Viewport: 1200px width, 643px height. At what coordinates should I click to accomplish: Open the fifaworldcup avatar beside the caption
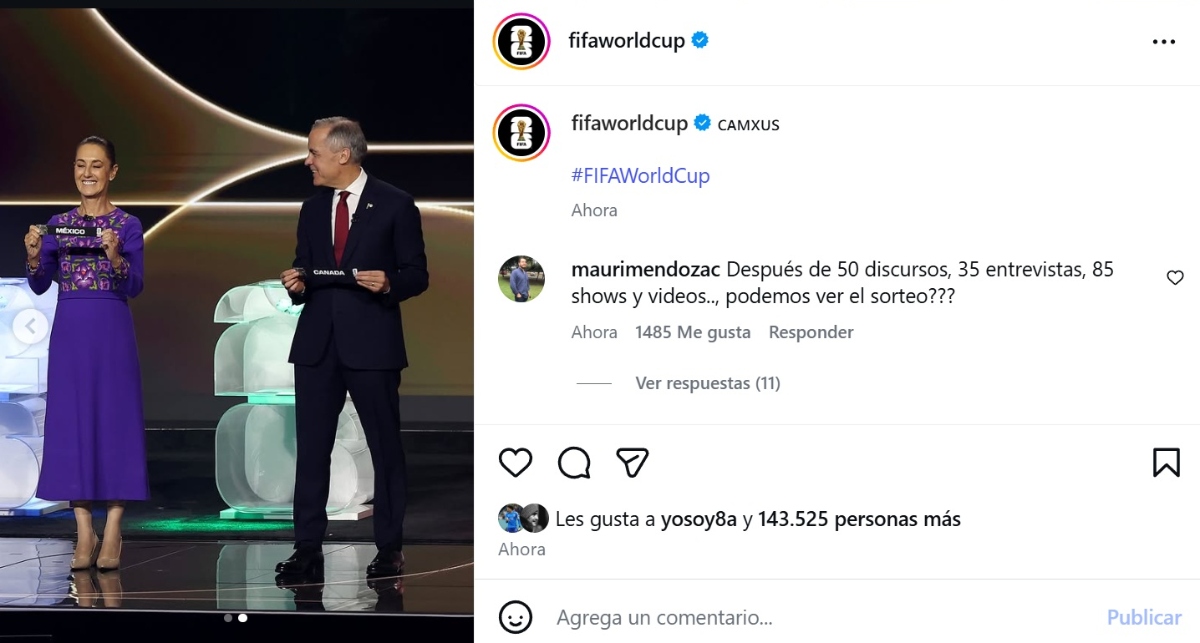[x=522, y=133]
